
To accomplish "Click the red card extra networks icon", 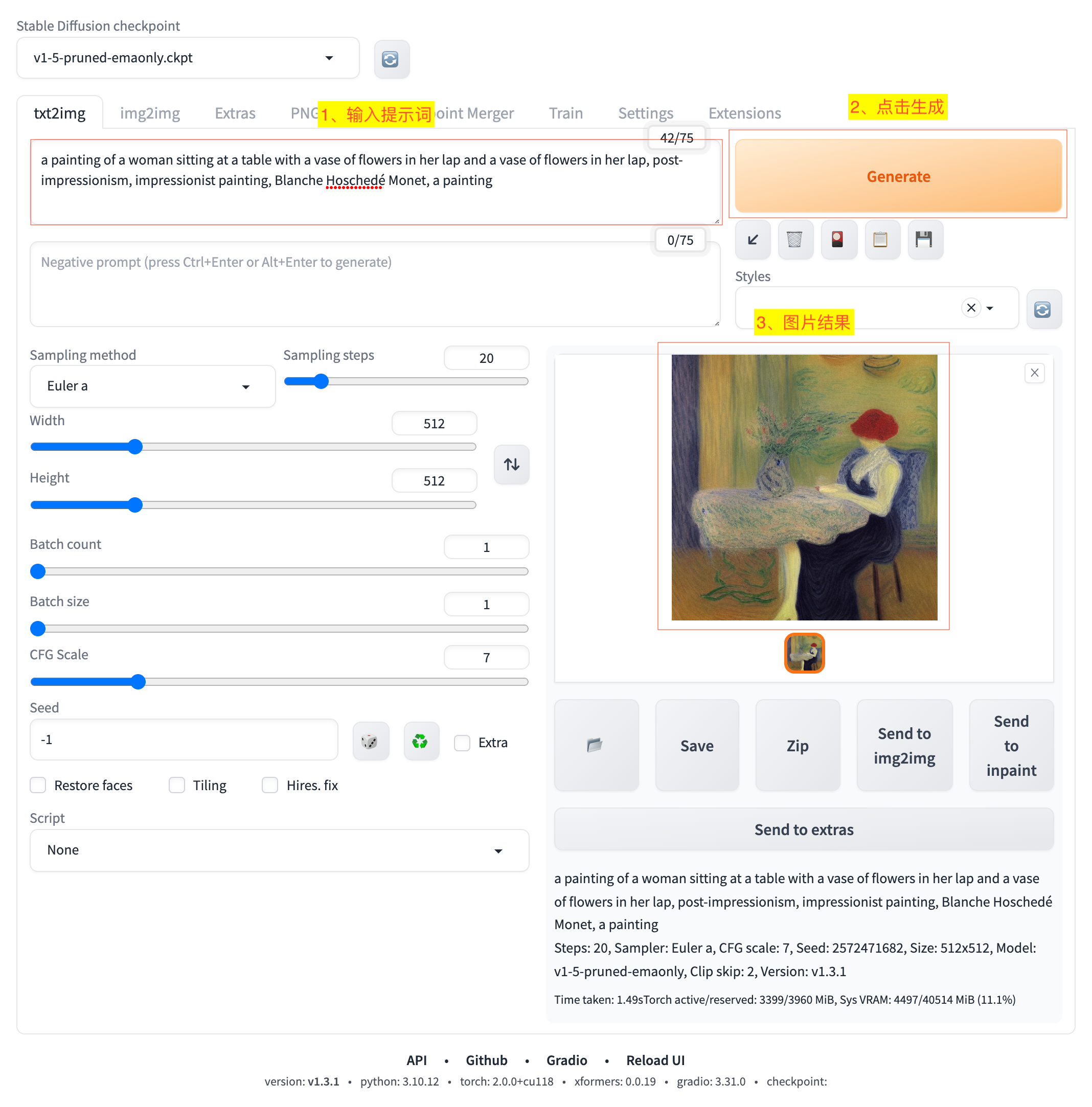I will click(x=837, y=240).
